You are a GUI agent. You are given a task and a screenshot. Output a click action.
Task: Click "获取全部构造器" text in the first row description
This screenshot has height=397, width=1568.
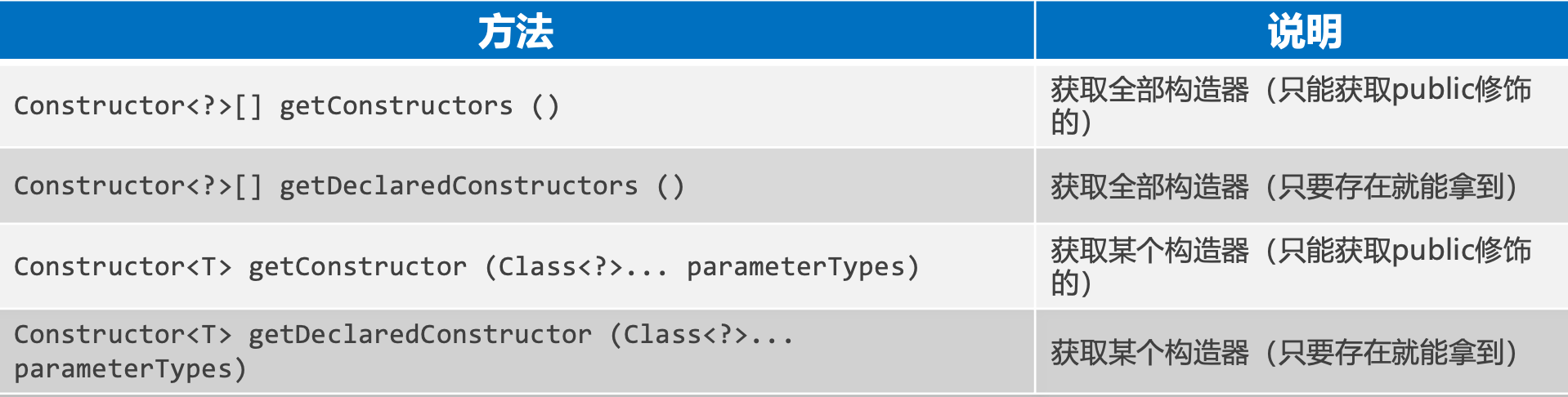pos(1149,90)
